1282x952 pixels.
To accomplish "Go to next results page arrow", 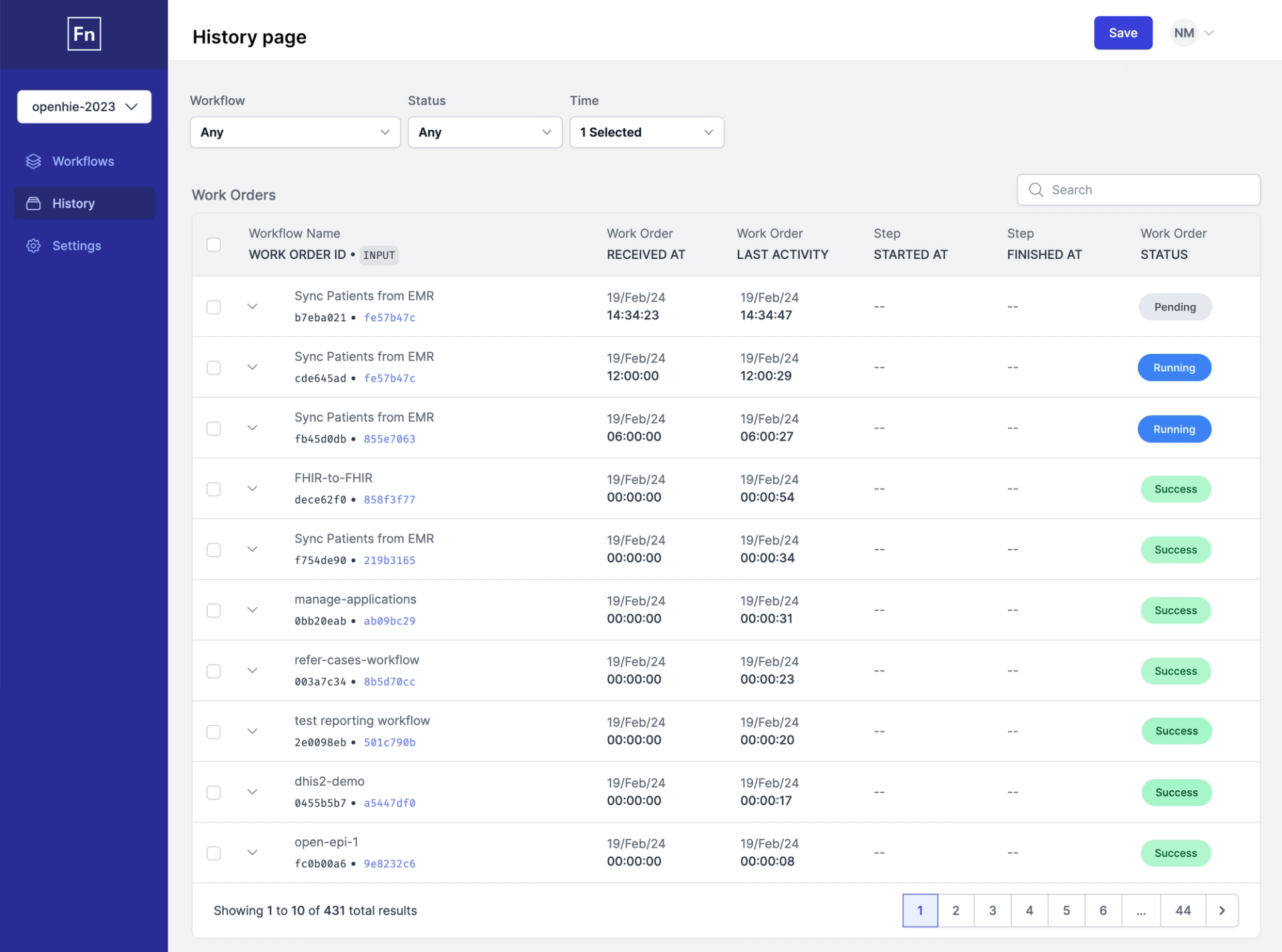I will (x=1222, y=910).
